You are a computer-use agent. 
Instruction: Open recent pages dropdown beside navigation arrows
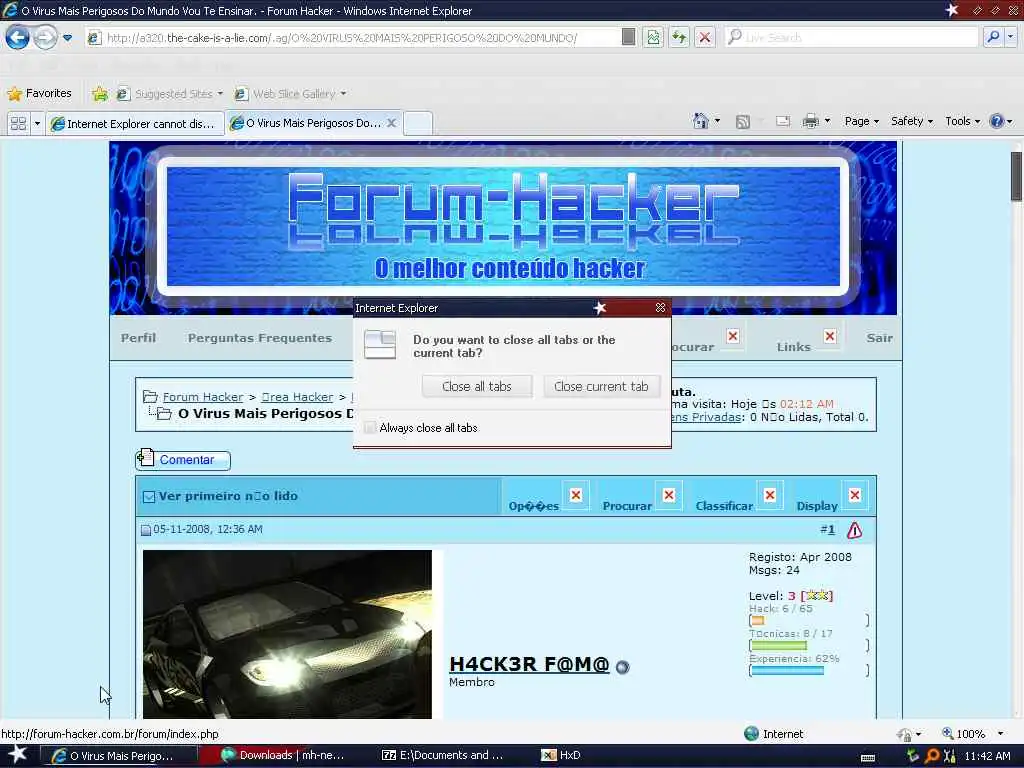67,38
